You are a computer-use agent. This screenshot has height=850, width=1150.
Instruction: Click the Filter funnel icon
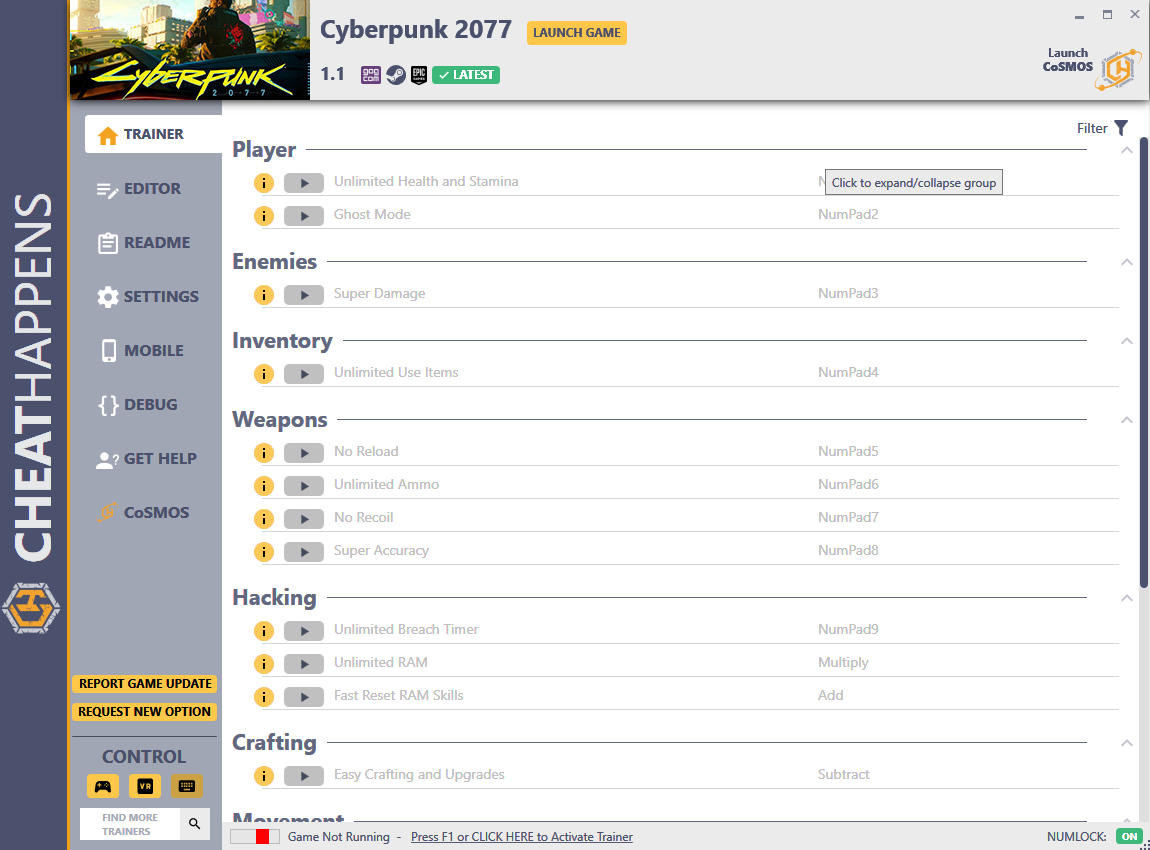pyautogui.click(x=1121, y=128)
